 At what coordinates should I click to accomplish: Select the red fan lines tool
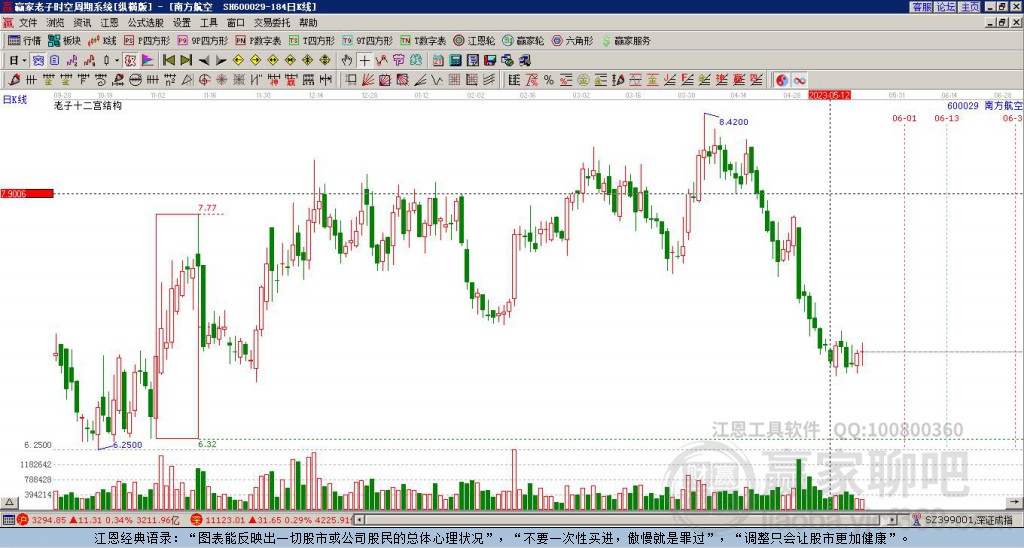368,80
